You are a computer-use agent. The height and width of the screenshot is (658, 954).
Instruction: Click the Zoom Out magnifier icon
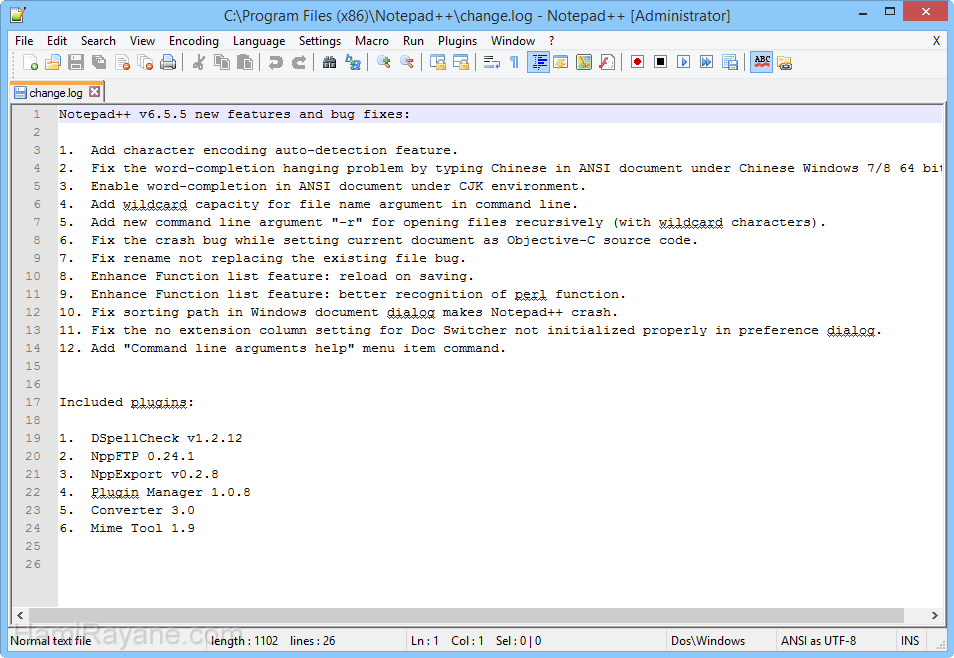point(406,62)
